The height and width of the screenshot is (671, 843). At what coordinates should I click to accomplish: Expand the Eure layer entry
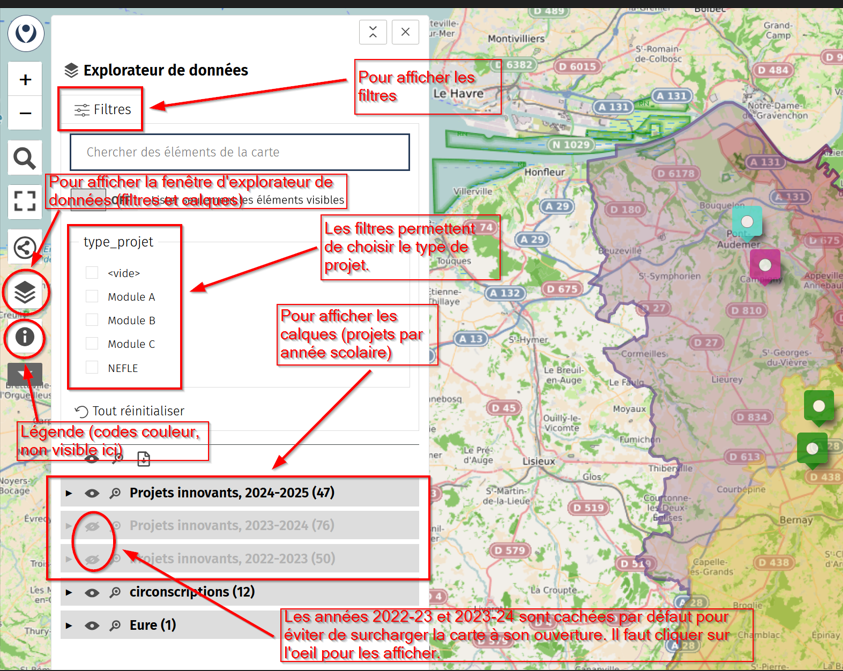coord(69,625)
